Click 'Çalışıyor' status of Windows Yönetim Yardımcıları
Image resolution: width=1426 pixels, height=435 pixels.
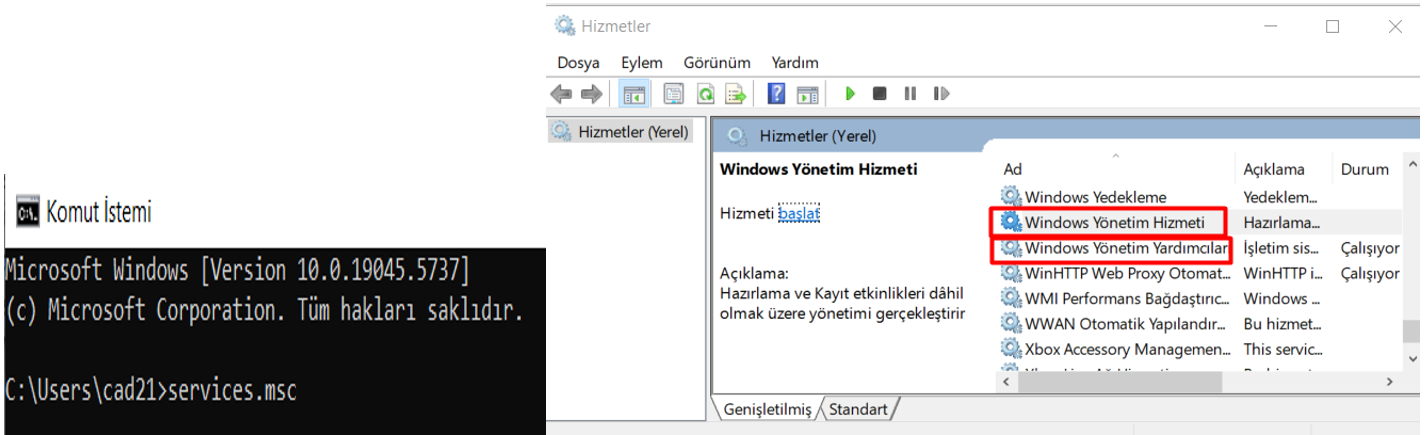pyautogui.click(x=1370, y=248)
